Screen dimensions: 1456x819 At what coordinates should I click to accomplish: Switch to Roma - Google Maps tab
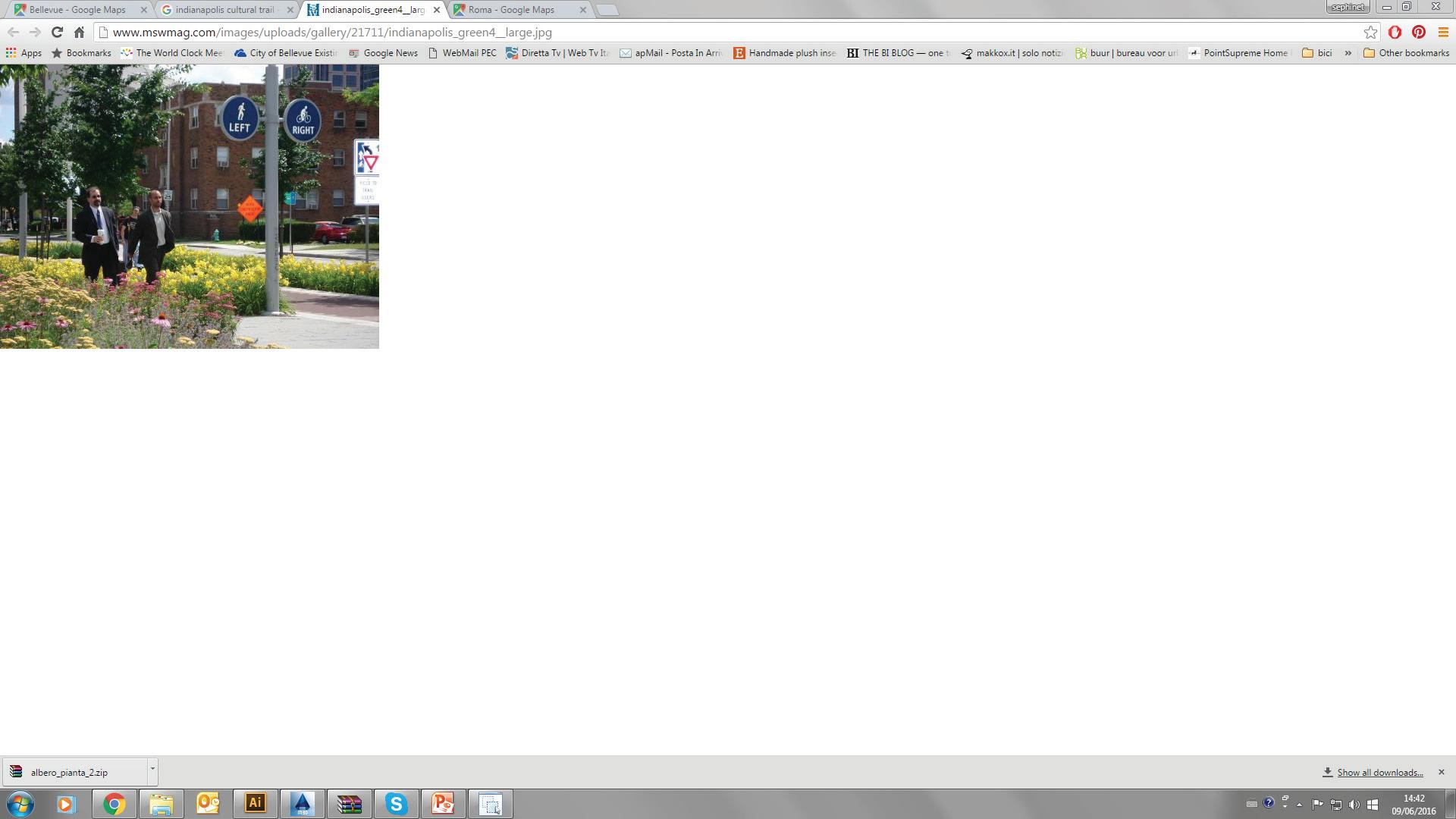coord(512,10)
